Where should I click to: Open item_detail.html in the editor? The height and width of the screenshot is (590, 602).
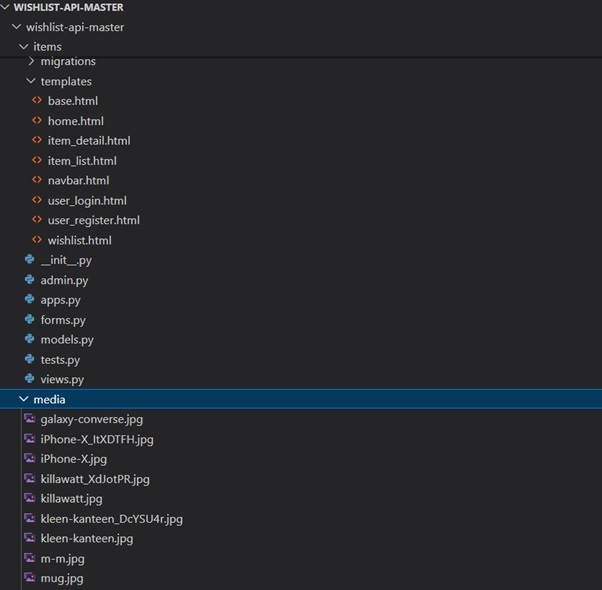(88, 141)
